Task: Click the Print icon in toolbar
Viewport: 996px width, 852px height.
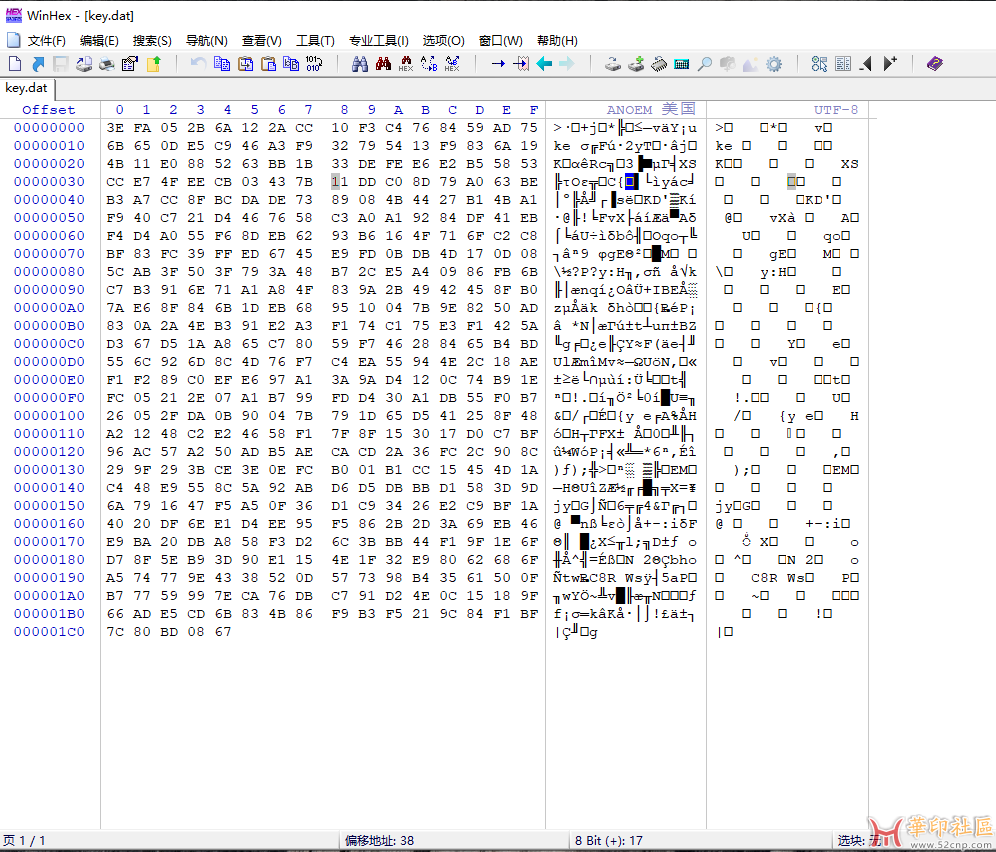Action: click(x=106, y=64)
